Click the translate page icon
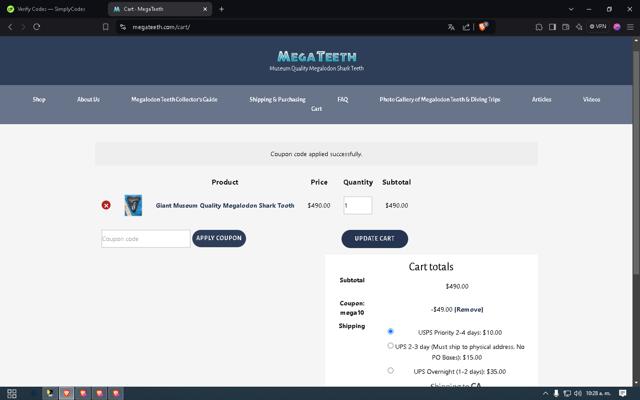This screenshot has height=400, width=640. coord(451,27)
